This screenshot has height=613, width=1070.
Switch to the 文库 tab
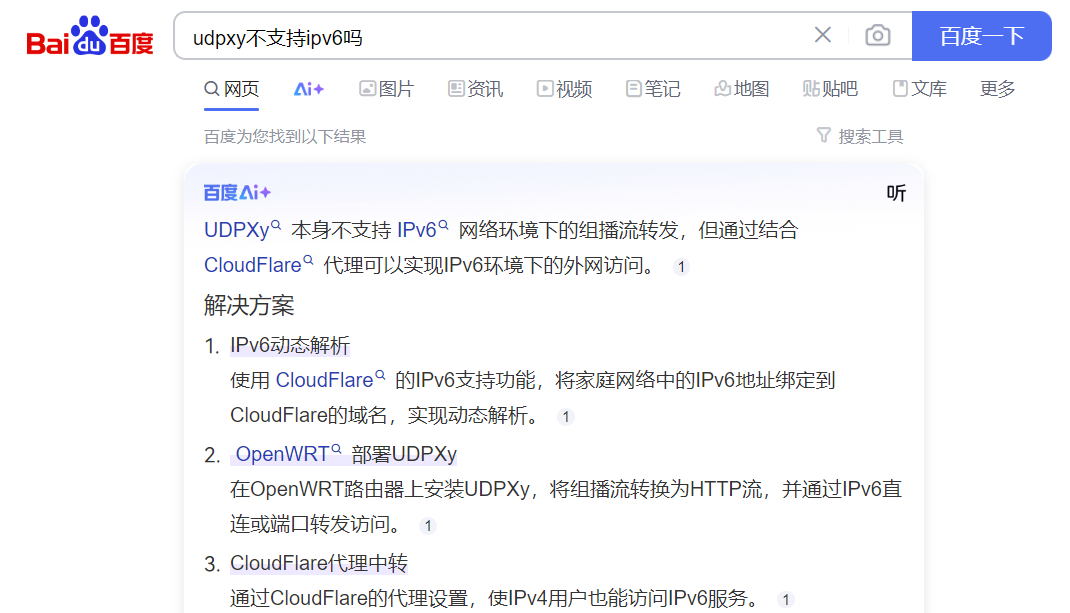(x=919, y=89)
